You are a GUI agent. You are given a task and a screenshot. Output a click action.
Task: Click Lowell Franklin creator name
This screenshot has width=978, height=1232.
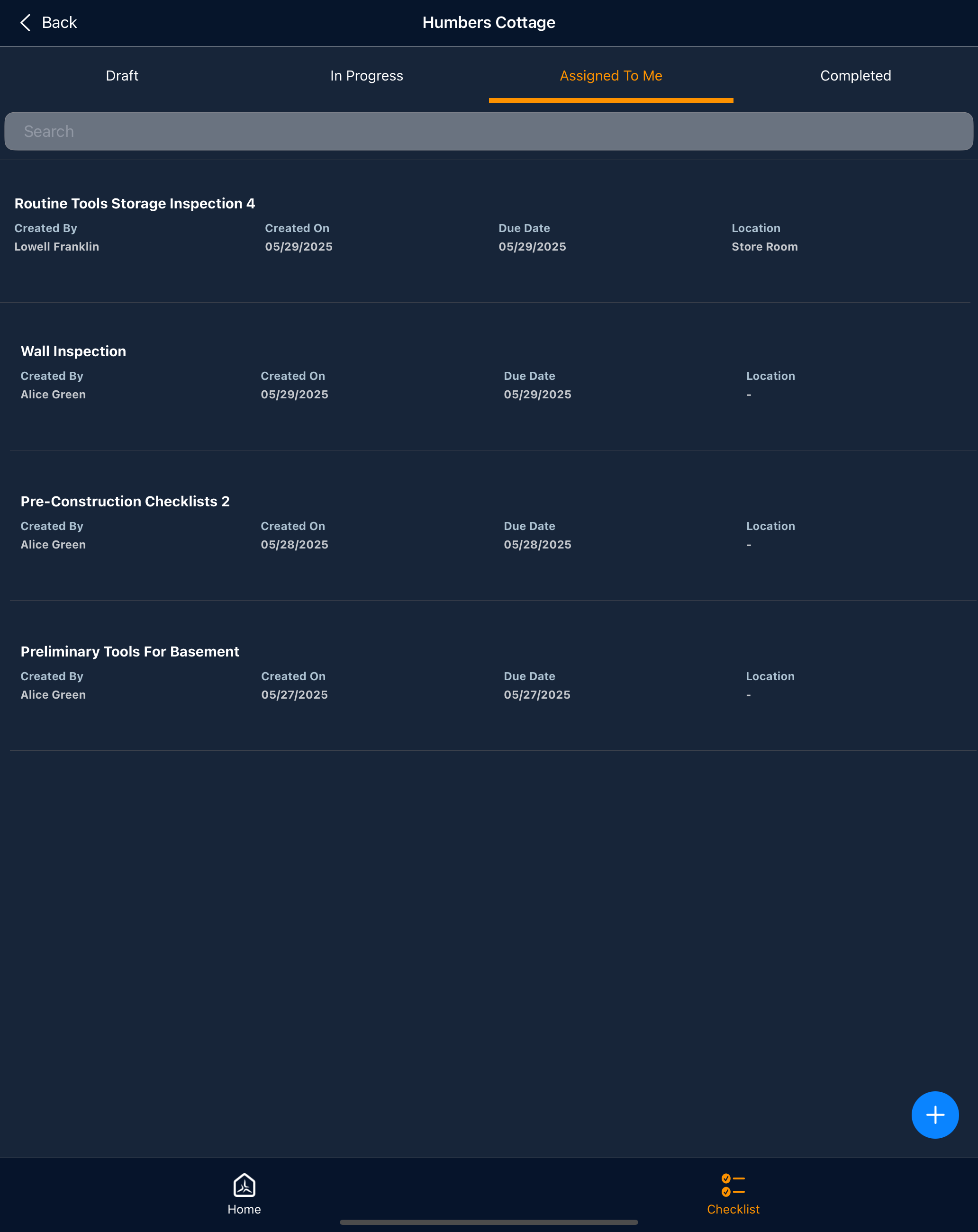point(56,247)
